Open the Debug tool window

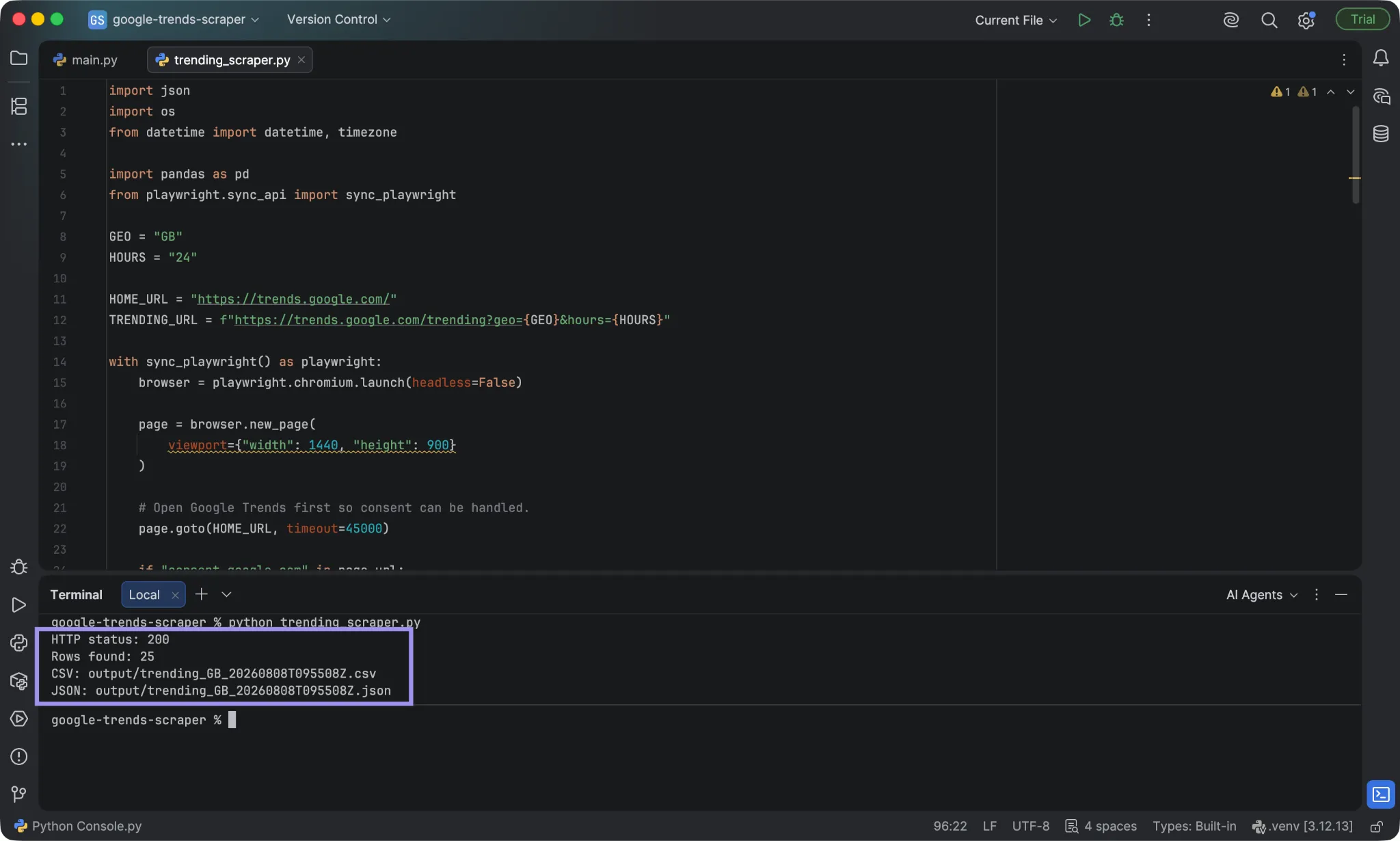[19, 567]
